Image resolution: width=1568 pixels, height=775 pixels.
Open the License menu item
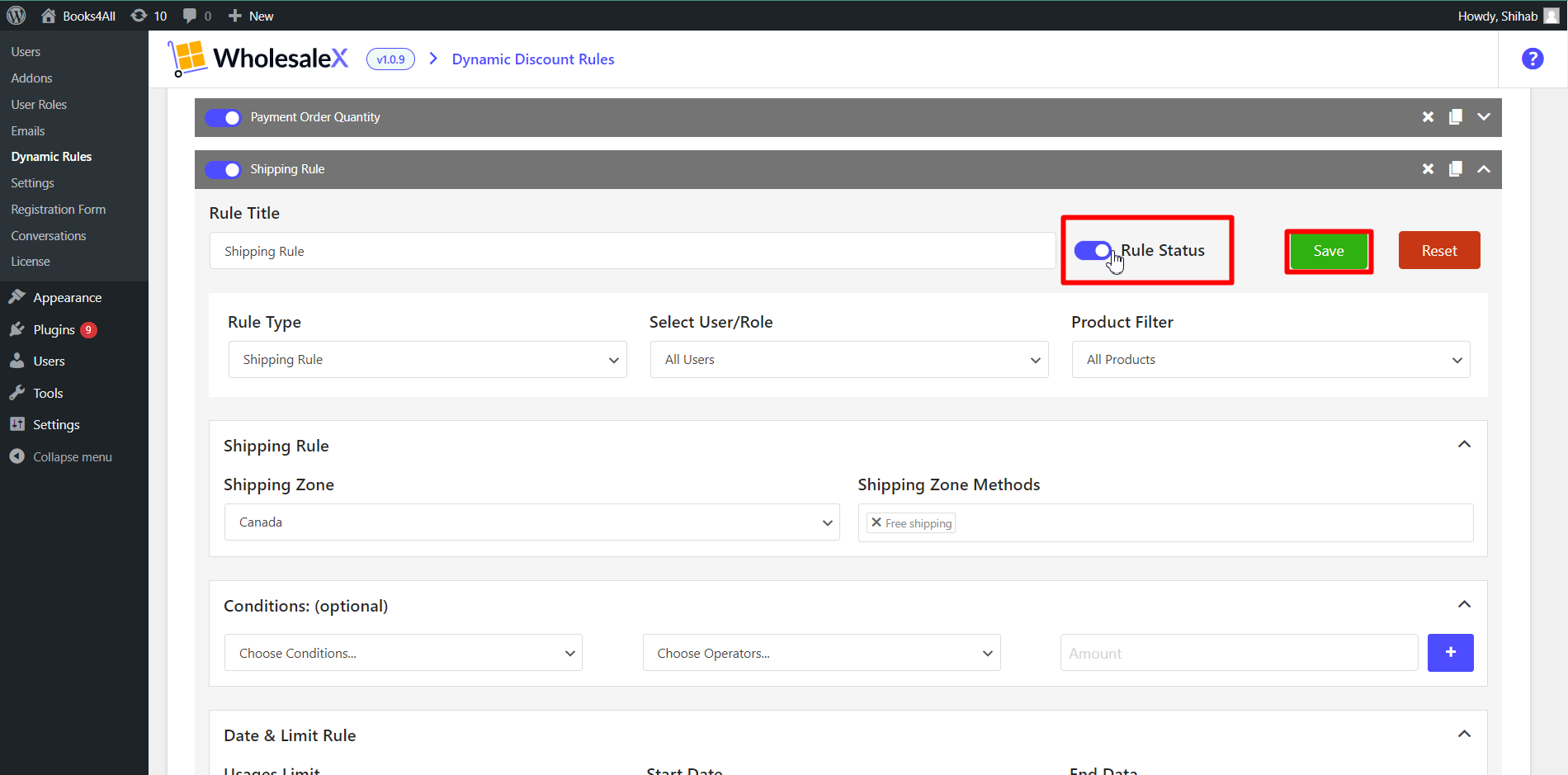click(31, 262)
